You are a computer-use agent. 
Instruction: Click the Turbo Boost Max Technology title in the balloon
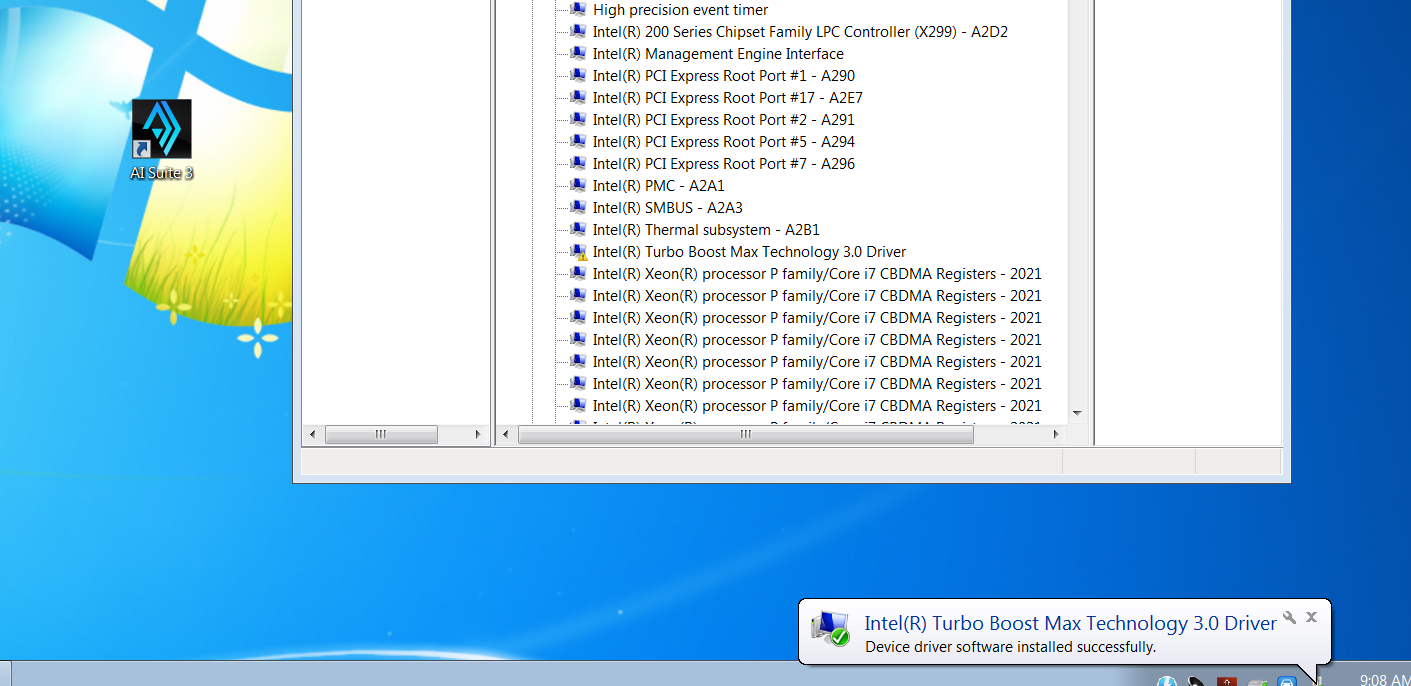[x=1070, y=623]
